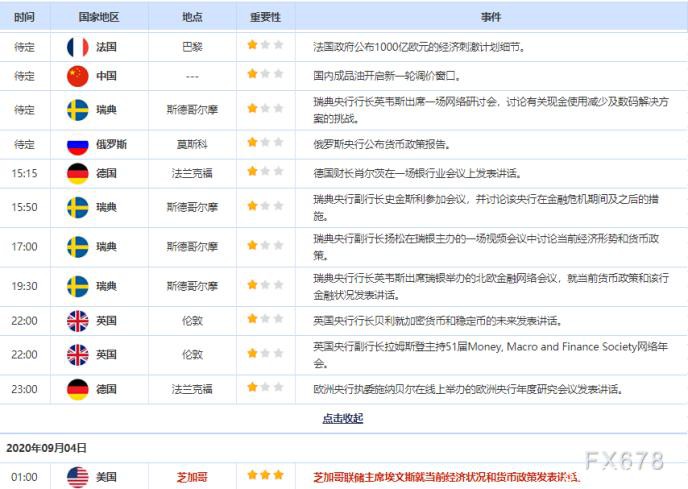Click the importance stars in the 15:15 row
This screenshot has height=489, width=688.
point(265,171)
